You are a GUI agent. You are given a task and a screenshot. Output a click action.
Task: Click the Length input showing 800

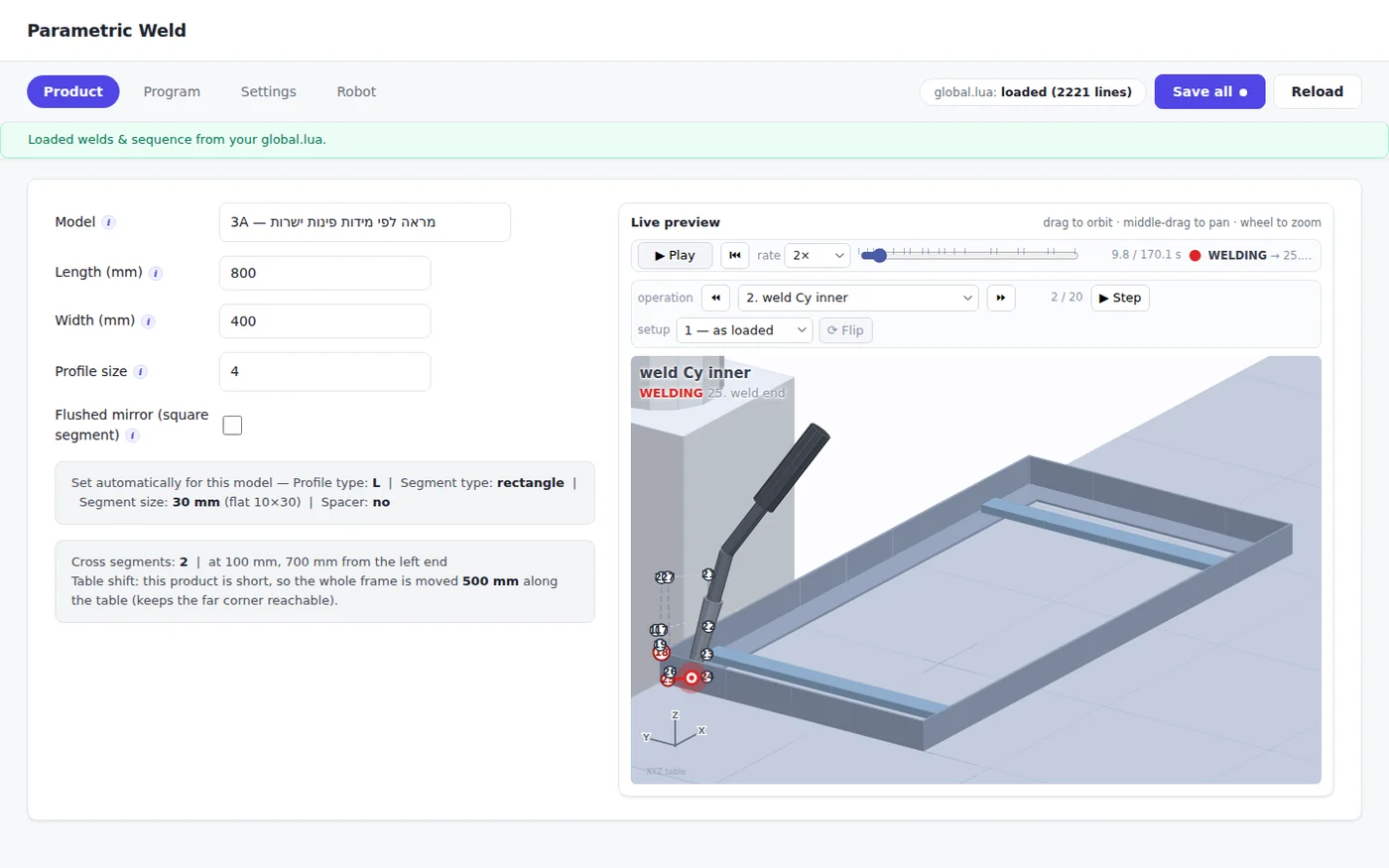click(x=324, y=273)
